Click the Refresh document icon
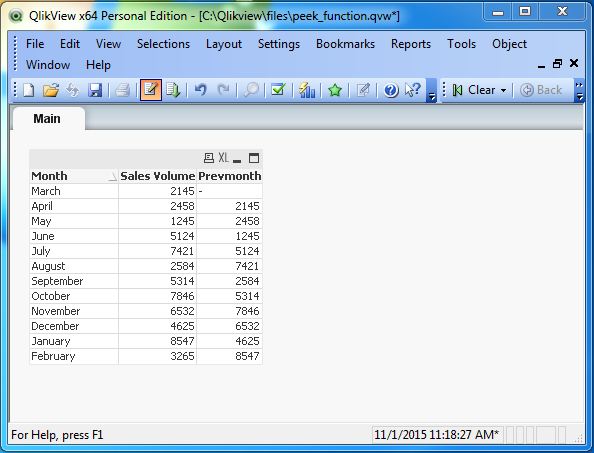 coord(73,90)
